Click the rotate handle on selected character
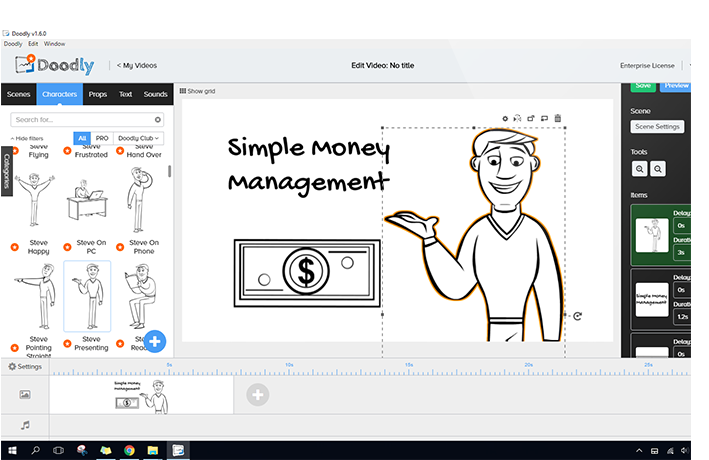 pyautogui.click(x=577, y=316)
